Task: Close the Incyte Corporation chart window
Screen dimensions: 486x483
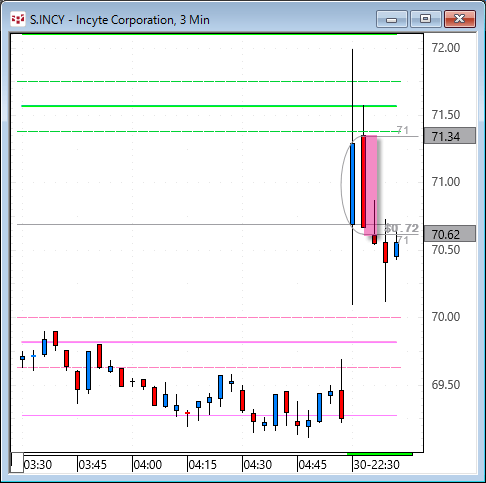Action: (460, 19)
